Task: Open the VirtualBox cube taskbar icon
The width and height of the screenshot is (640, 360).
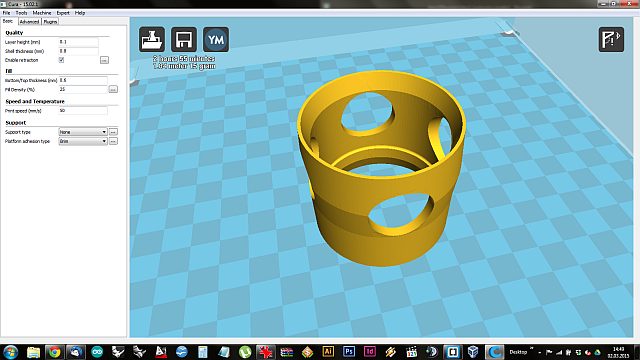Action: 473,352
